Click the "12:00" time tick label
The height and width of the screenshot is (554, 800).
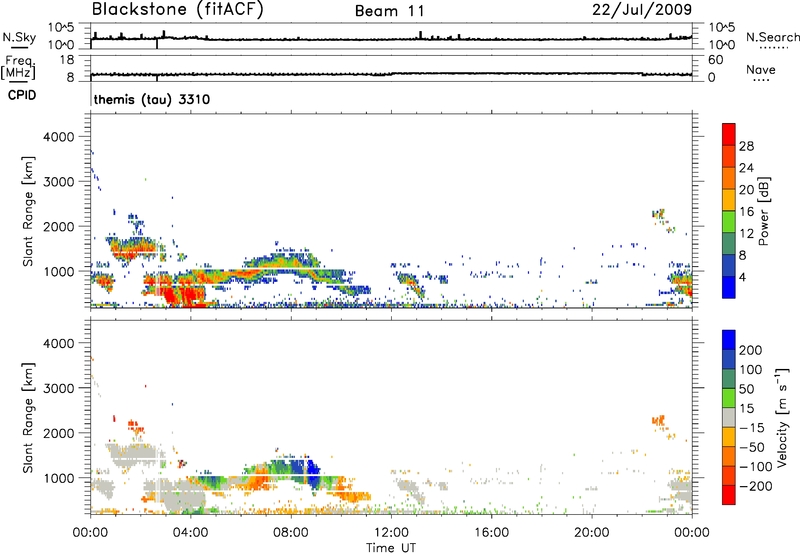click(391, 533)
